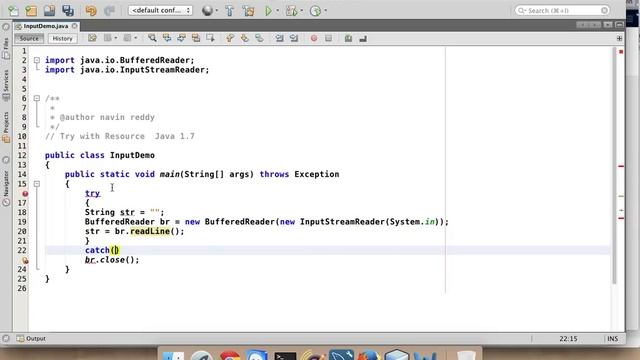Image resolution: width=640 pixels, height=360 pixels.
Task: Click the Redo toolbar icon
Action: point(109,11)
